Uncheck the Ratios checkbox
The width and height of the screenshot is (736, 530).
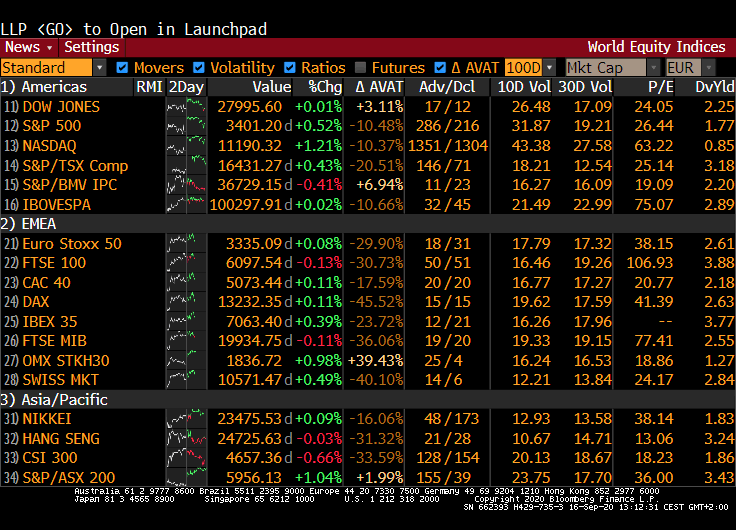pyautogui.click(x=290, y=68)
